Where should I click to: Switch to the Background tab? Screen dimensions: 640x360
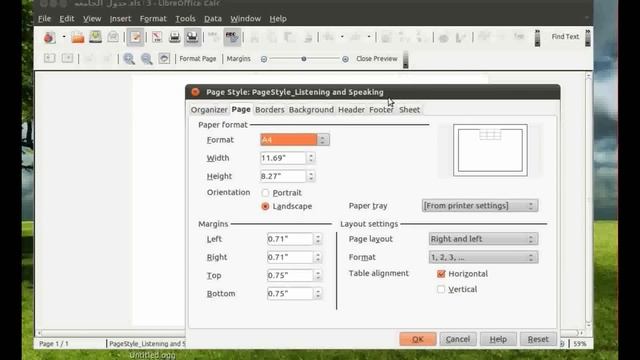click(x=311, y=110)
